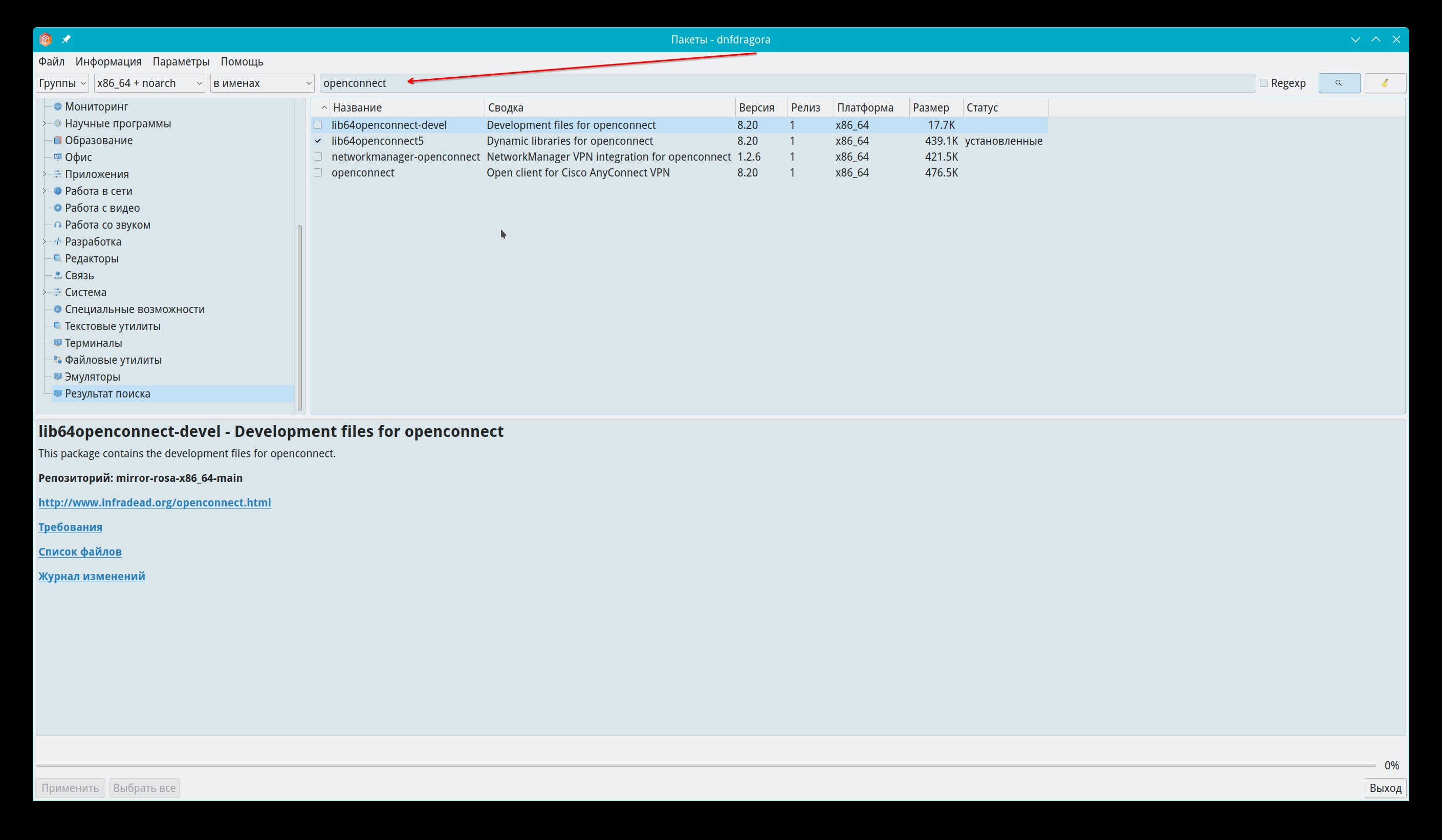1442x840 pixels.
Task: Check the openconnect package checkbox
Action: pos(318,173)
